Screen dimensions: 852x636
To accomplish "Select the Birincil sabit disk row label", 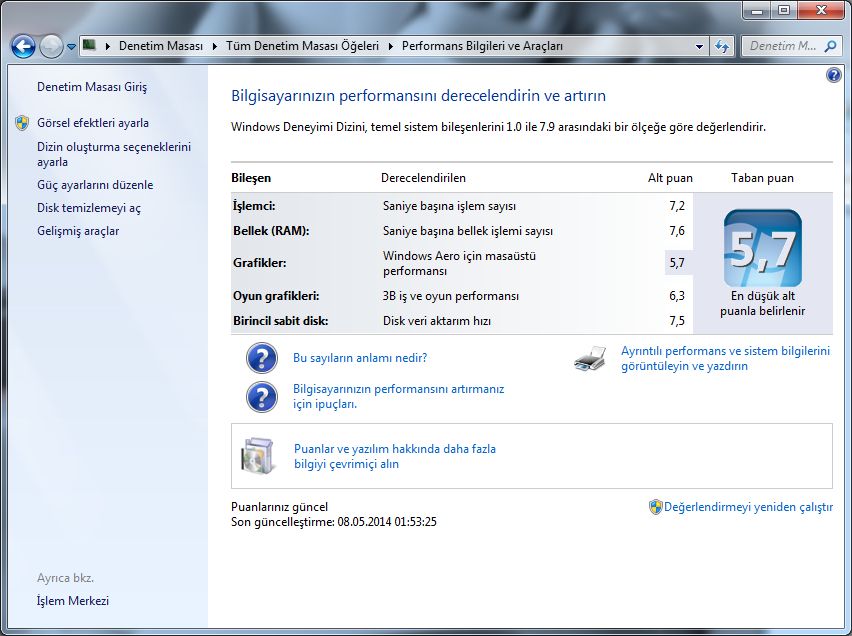I will click(x=280, y=321).
